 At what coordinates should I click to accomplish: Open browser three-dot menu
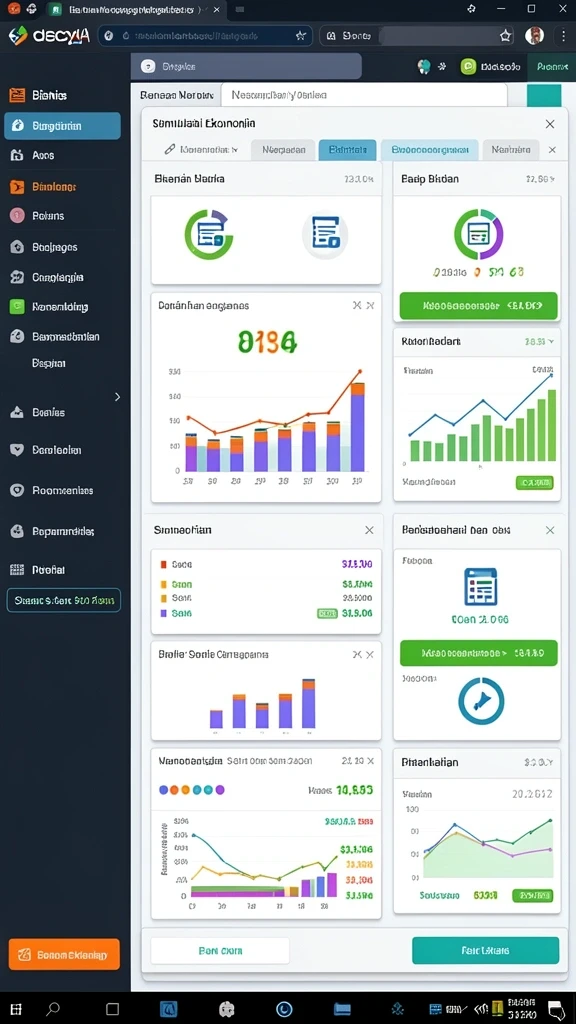[x=563, y=35]
